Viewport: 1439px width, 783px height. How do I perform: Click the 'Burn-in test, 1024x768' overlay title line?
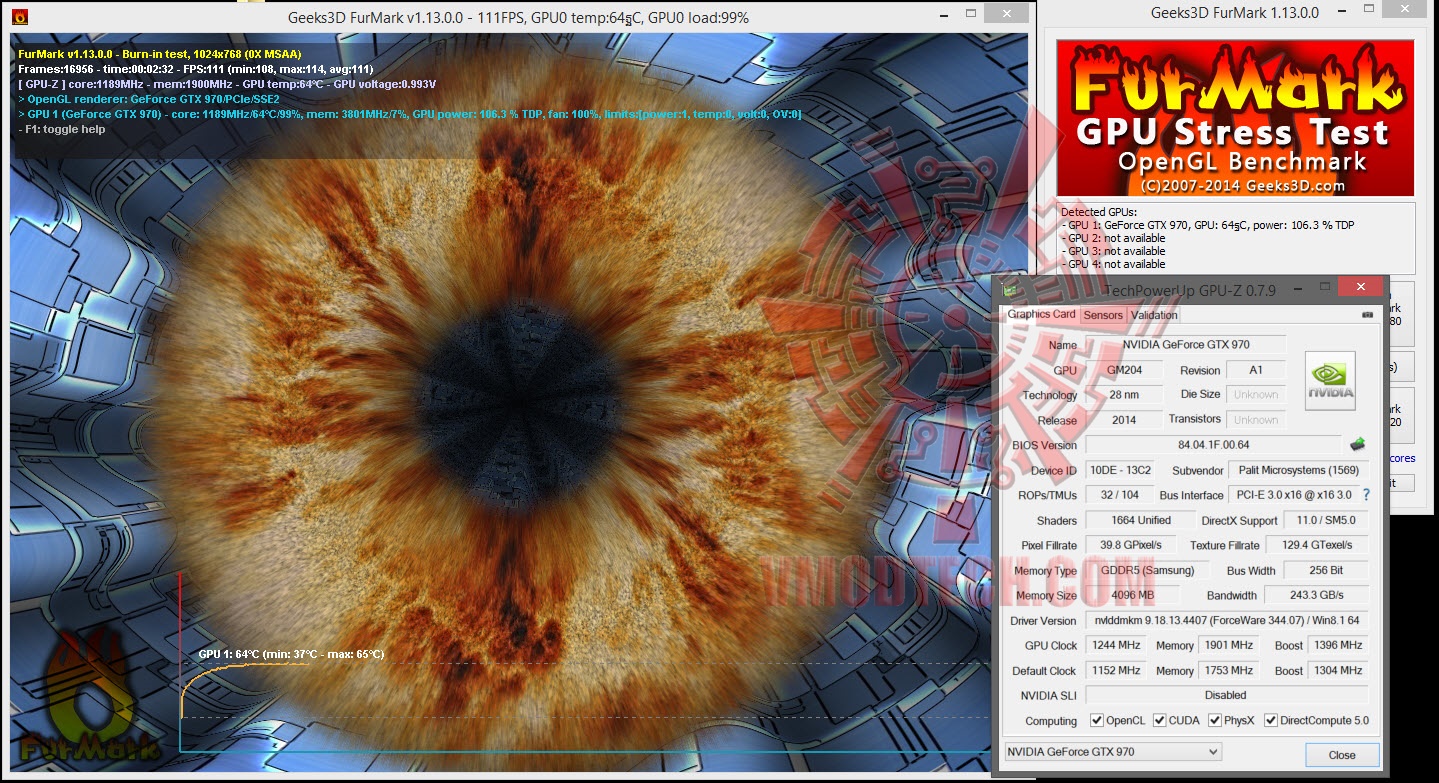click(160, 53)
